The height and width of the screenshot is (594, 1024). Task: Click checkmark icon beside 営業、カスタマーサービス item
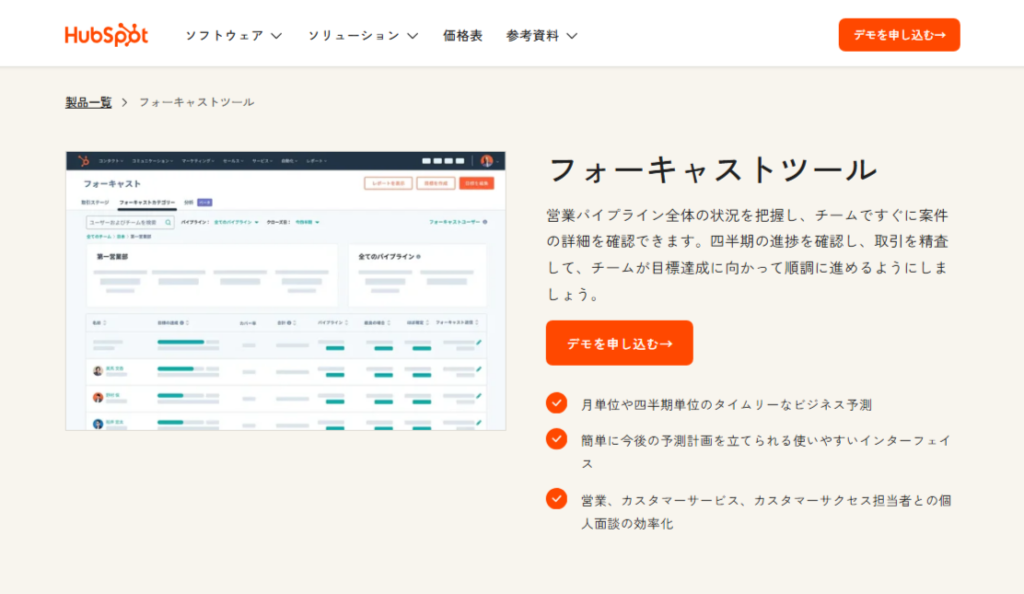point(556,499)
